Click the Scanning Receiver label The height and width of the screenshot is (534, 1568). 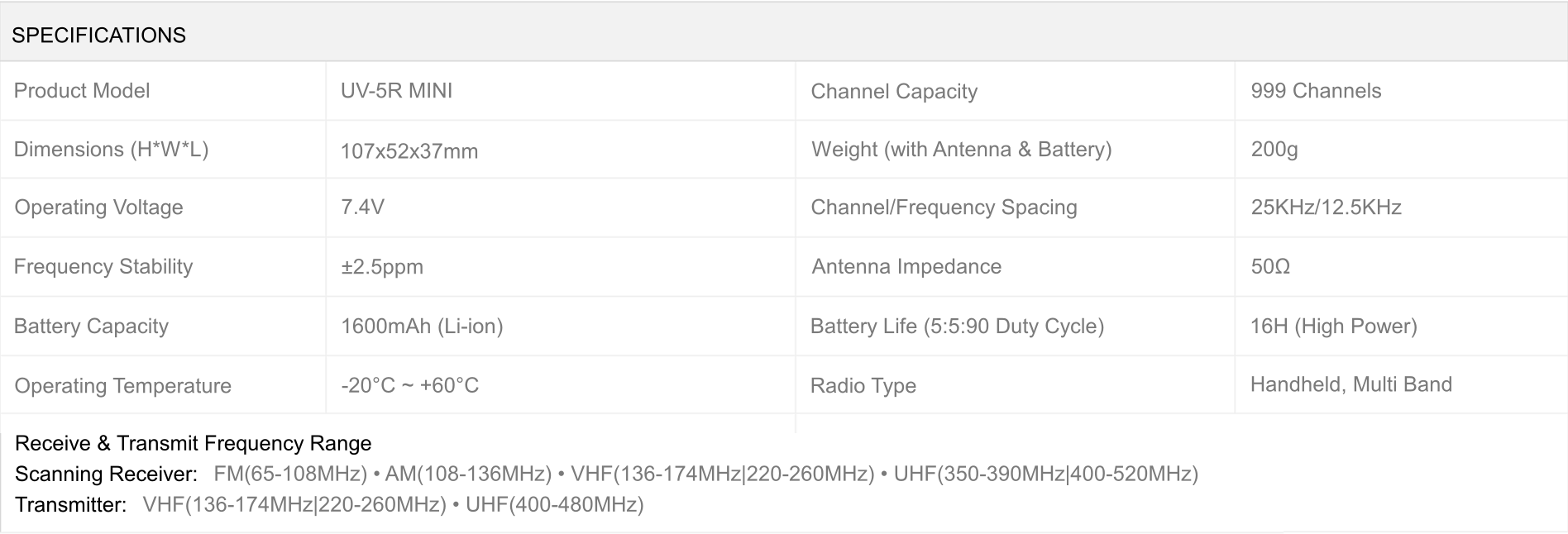pyautogui.click(x=106, y=474)
